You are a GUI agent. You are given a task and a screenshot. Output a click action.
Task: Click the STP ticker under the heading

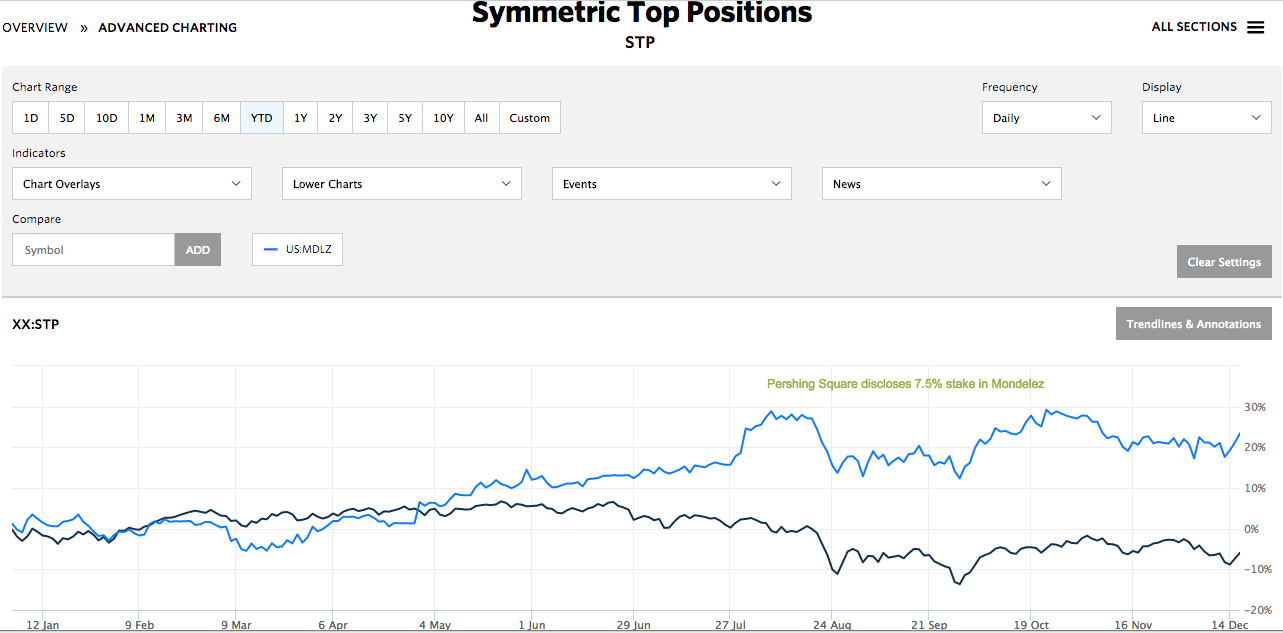pos(640,43)
